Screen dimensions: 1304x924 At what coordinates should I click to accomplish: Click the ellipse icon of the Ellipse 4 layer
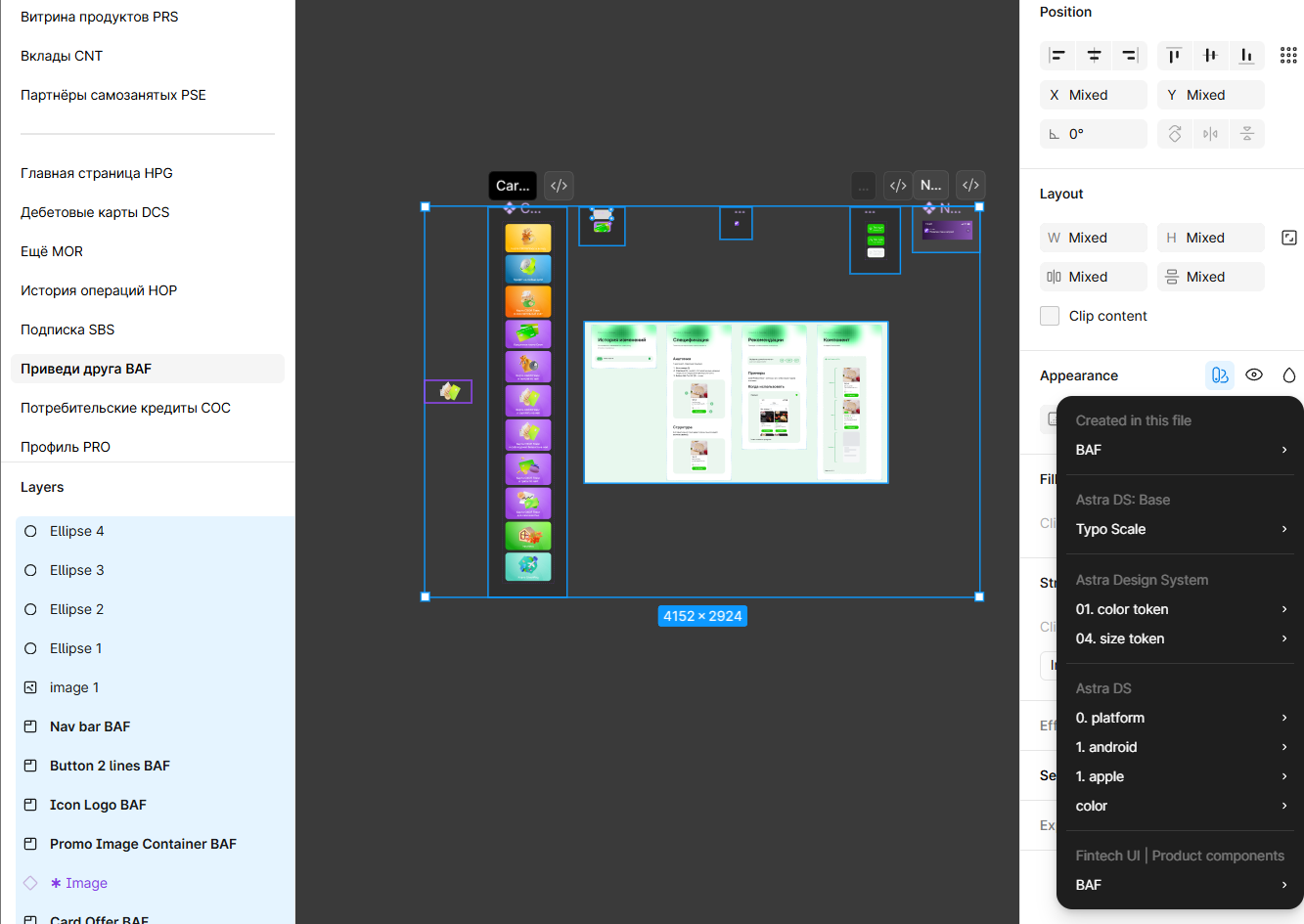pyautogui.click(x=30, y=531)
